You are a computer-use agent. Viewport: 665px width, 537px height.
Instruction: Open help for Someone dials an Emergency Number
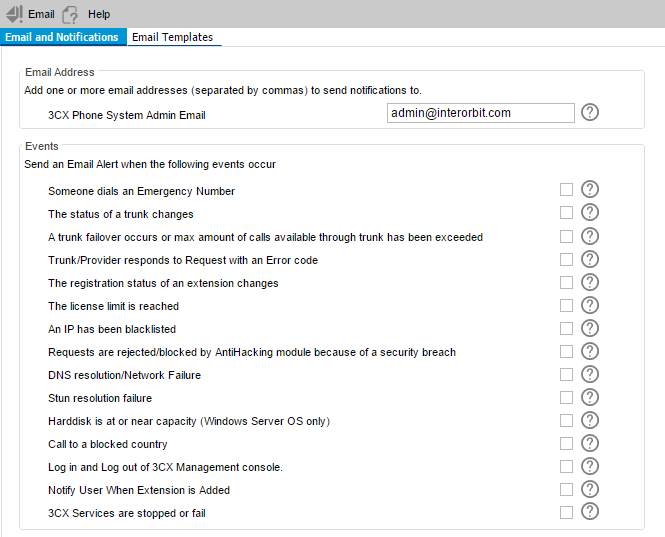tap(590, 189)
